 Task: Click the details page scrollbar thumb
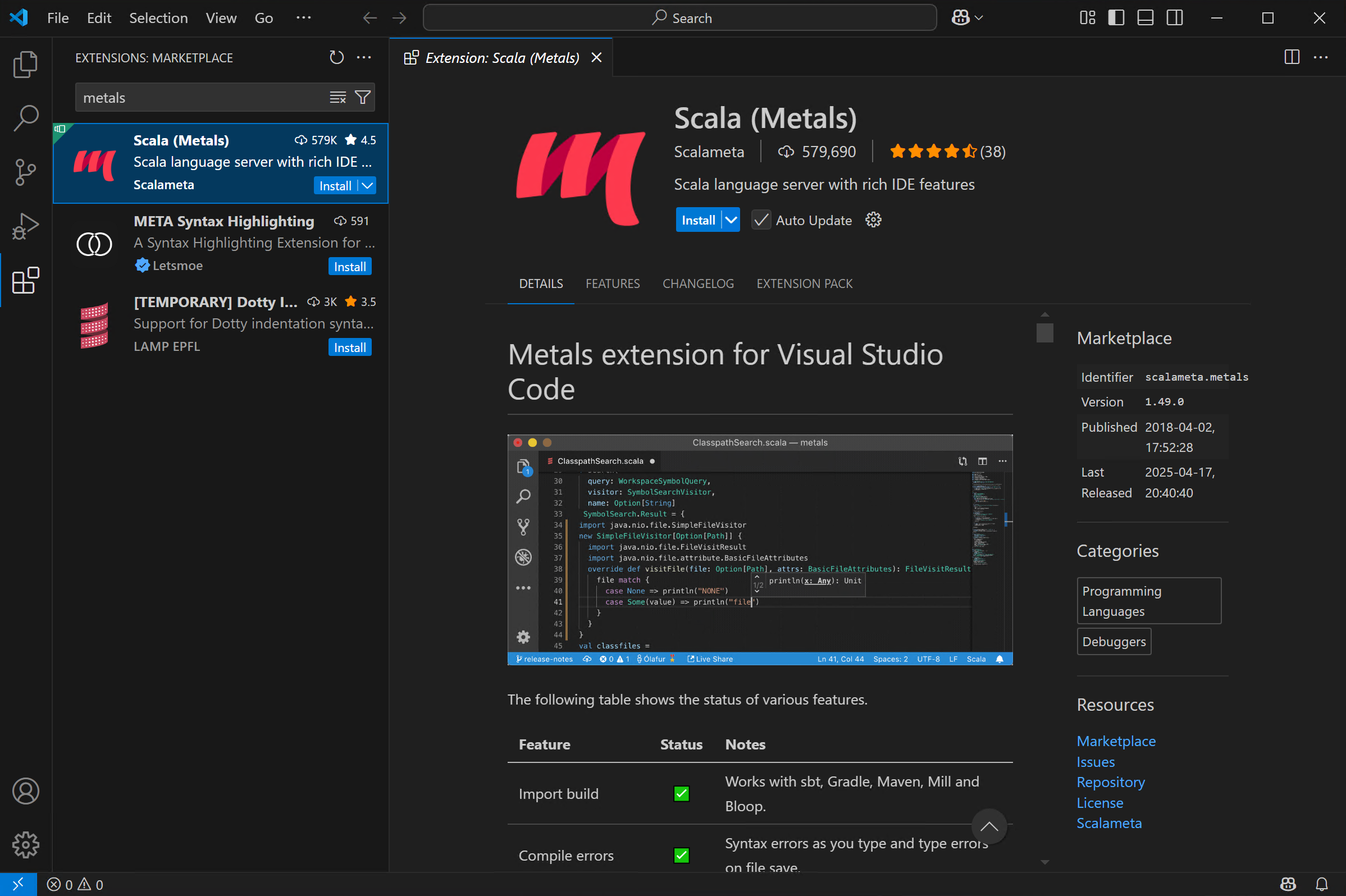[x=1044, y=332]
